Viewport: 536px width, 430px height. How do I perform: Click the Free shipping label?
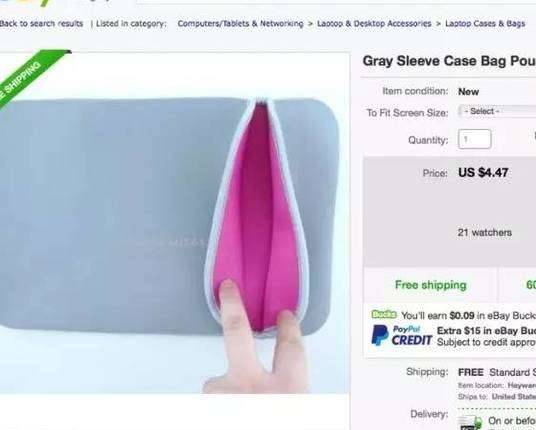coord(431,285)
